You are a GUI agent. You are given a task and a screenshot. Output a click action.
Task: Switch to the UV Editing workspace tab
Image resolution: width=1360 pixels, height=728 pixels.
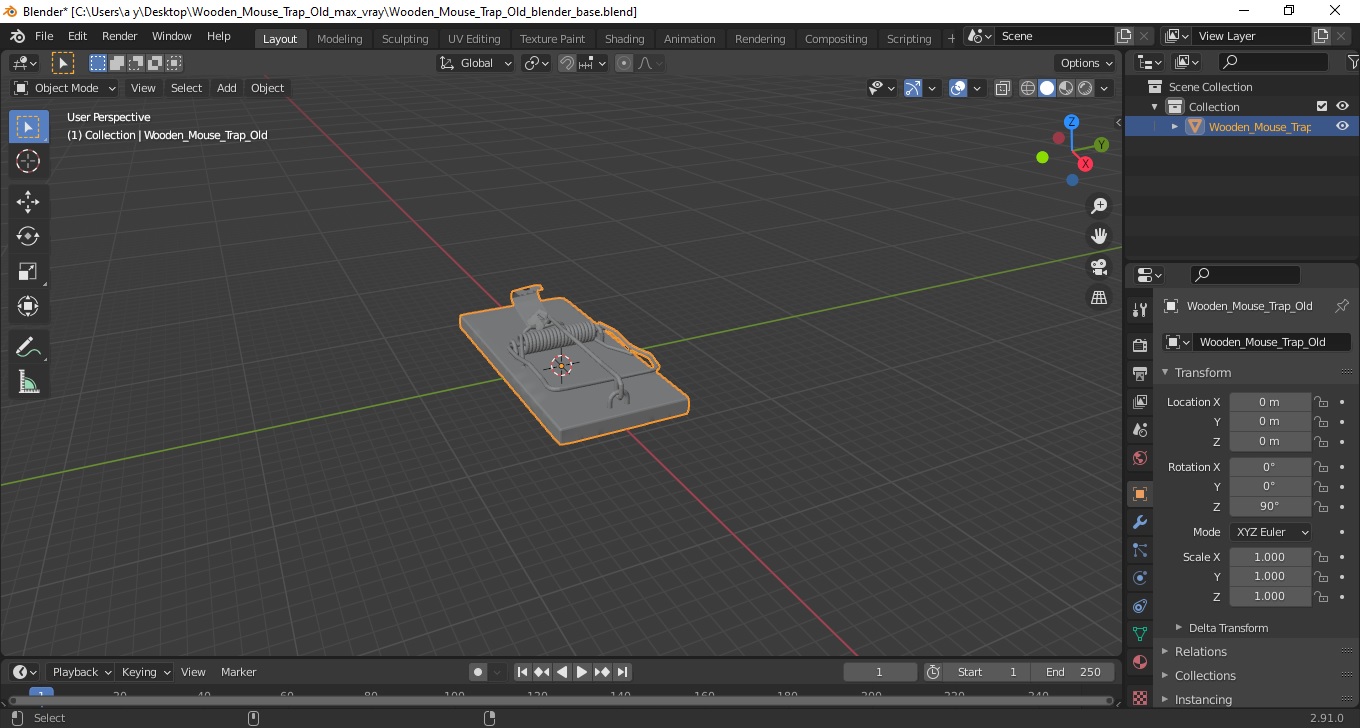[x=474, y=39]
